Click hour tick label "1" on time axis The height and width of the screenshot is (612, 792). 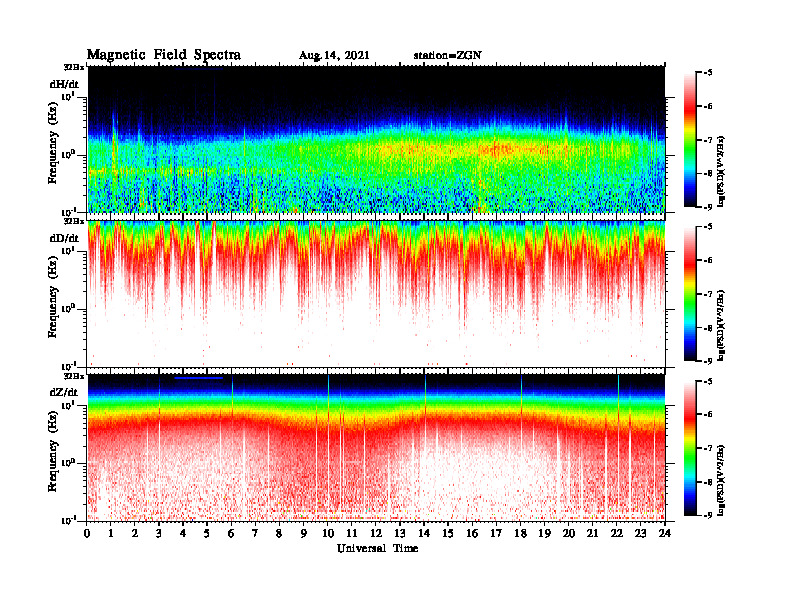[x=111, y=534]
